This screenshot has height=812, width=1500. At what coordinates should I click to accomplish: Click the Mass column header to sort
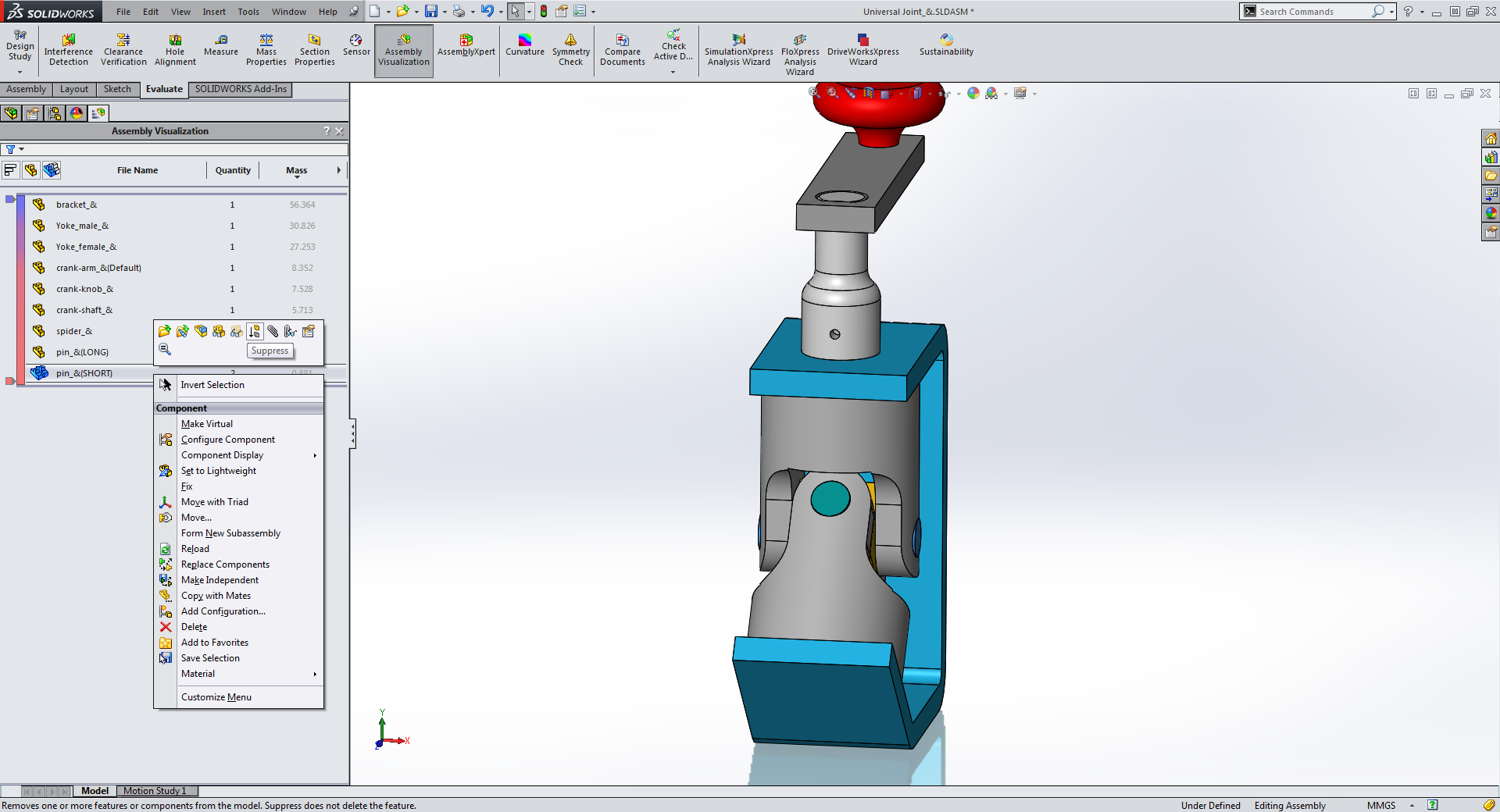(296, 170)
